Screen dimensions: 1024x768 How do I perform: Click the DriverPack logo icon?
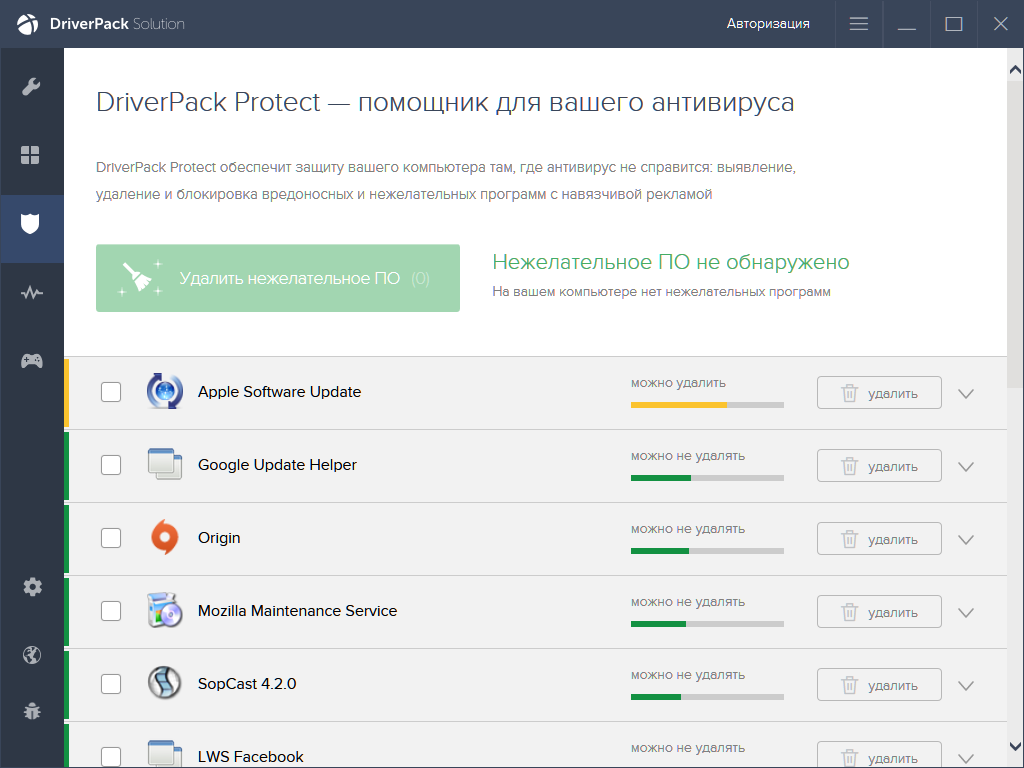[x=27, y=24]
